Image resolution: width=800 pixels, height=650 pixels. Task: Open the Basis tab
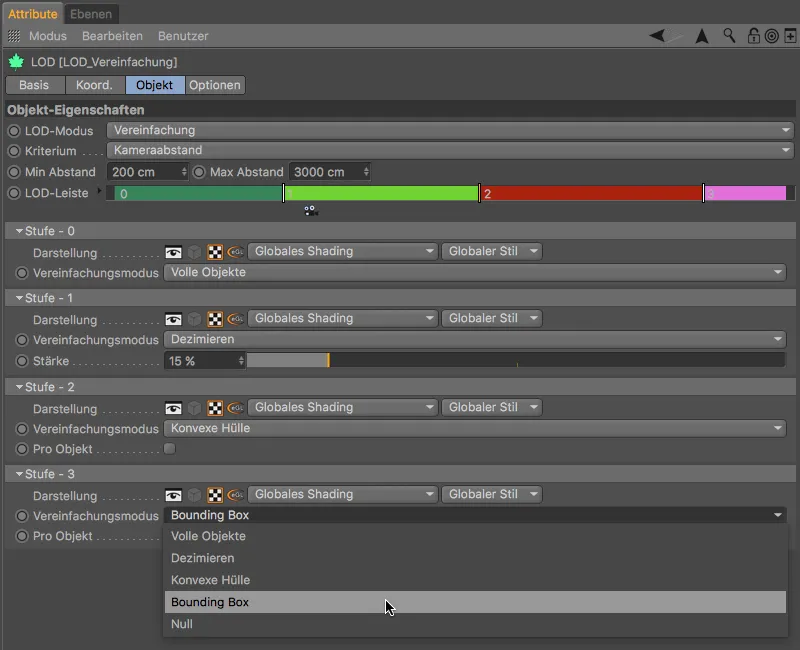pyautogui.click(x=34, y=85)
